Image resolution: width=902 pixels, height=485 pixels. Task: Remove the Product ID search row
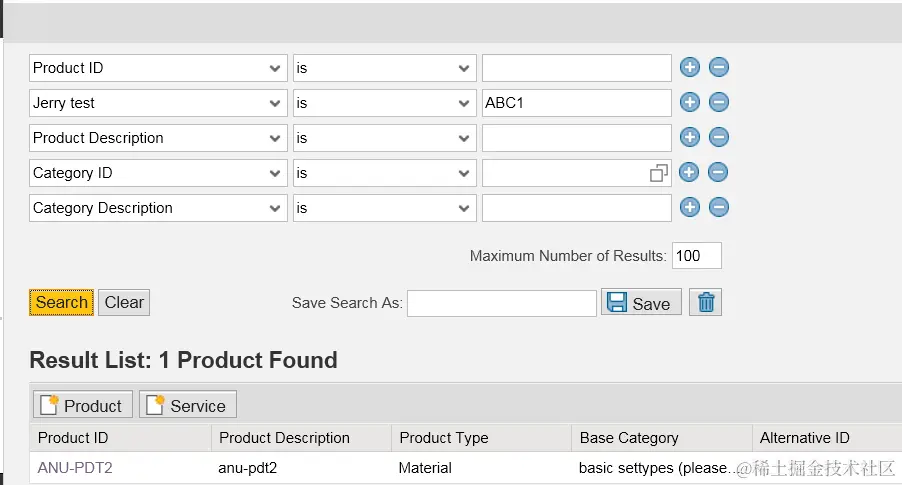point(718,67)
